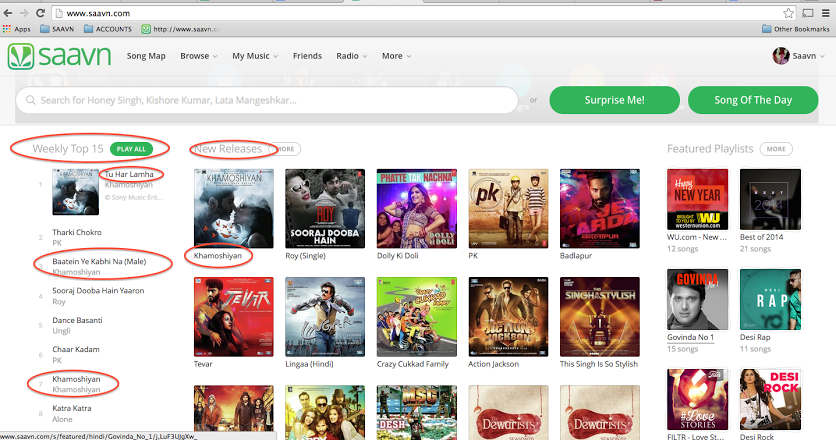This screenshot has width=836, height=440.
Task: Open Dolly Ki Doli album cover
Action: pos(417,209)
